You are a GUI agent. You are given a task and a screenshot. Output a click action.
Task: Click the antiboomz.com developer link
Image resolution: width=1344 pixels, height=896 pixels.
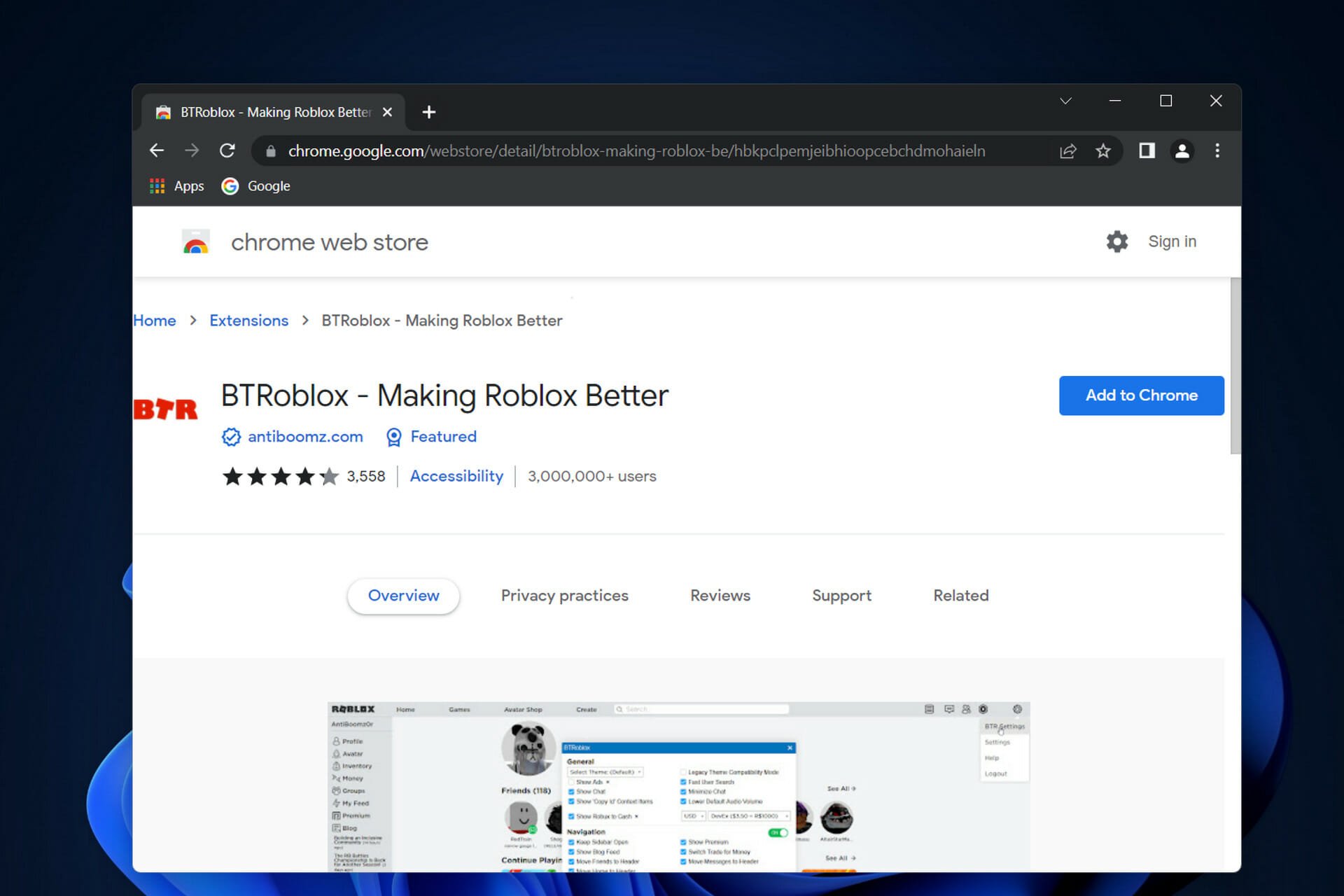pyautogui.click(x=305, y=436)
